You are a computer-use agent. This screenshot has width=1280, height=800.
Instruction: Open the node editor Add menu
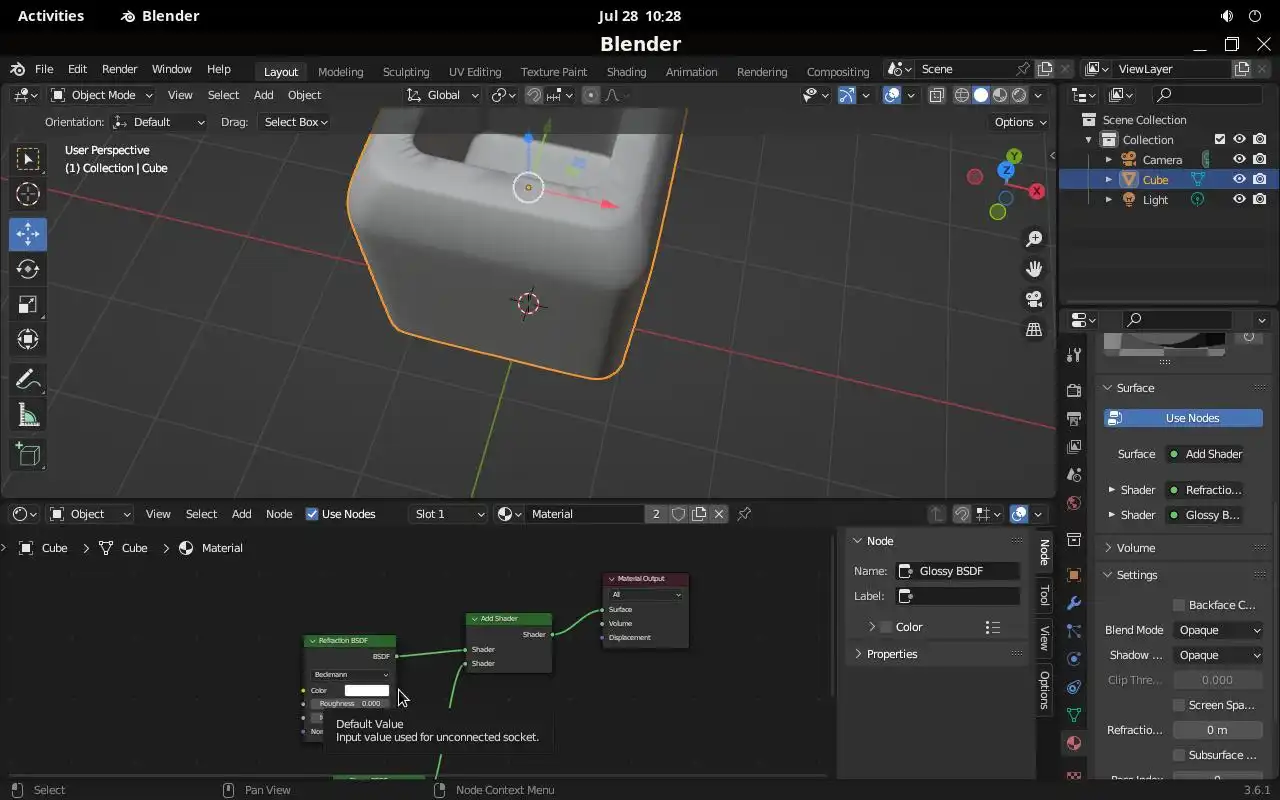241,514
